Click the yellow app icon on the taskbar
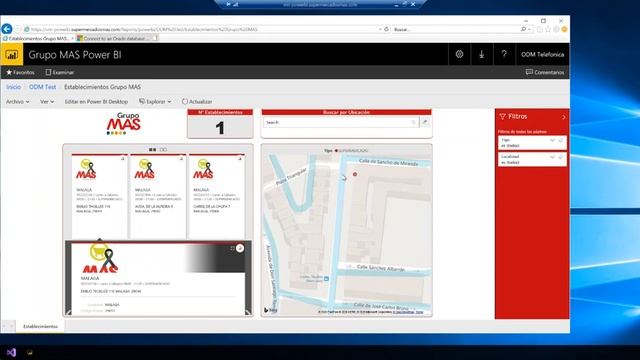This screenshot has height=360, width=640. (x=30, y=352)
